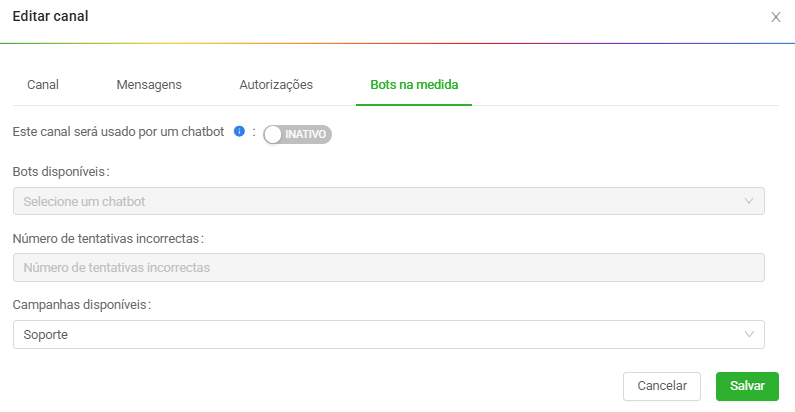The width and height of the screenshot is (795, 412).
Task: Close the Editar canal dialog with X
Action: [x=775, y=17]
